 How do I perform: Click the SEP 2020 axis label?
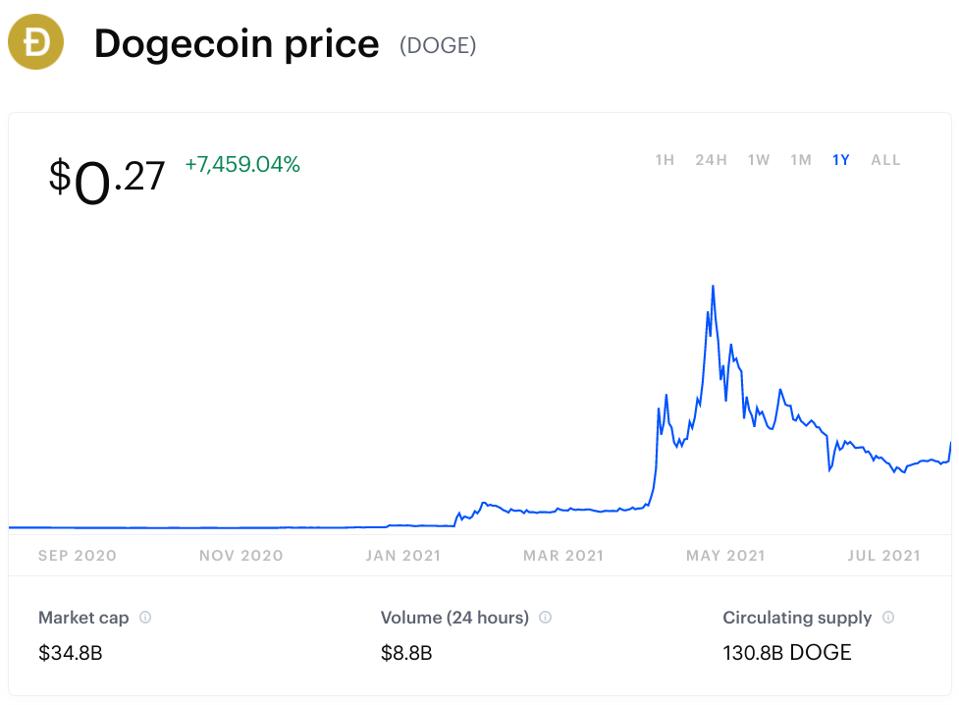tap(77, 555)
